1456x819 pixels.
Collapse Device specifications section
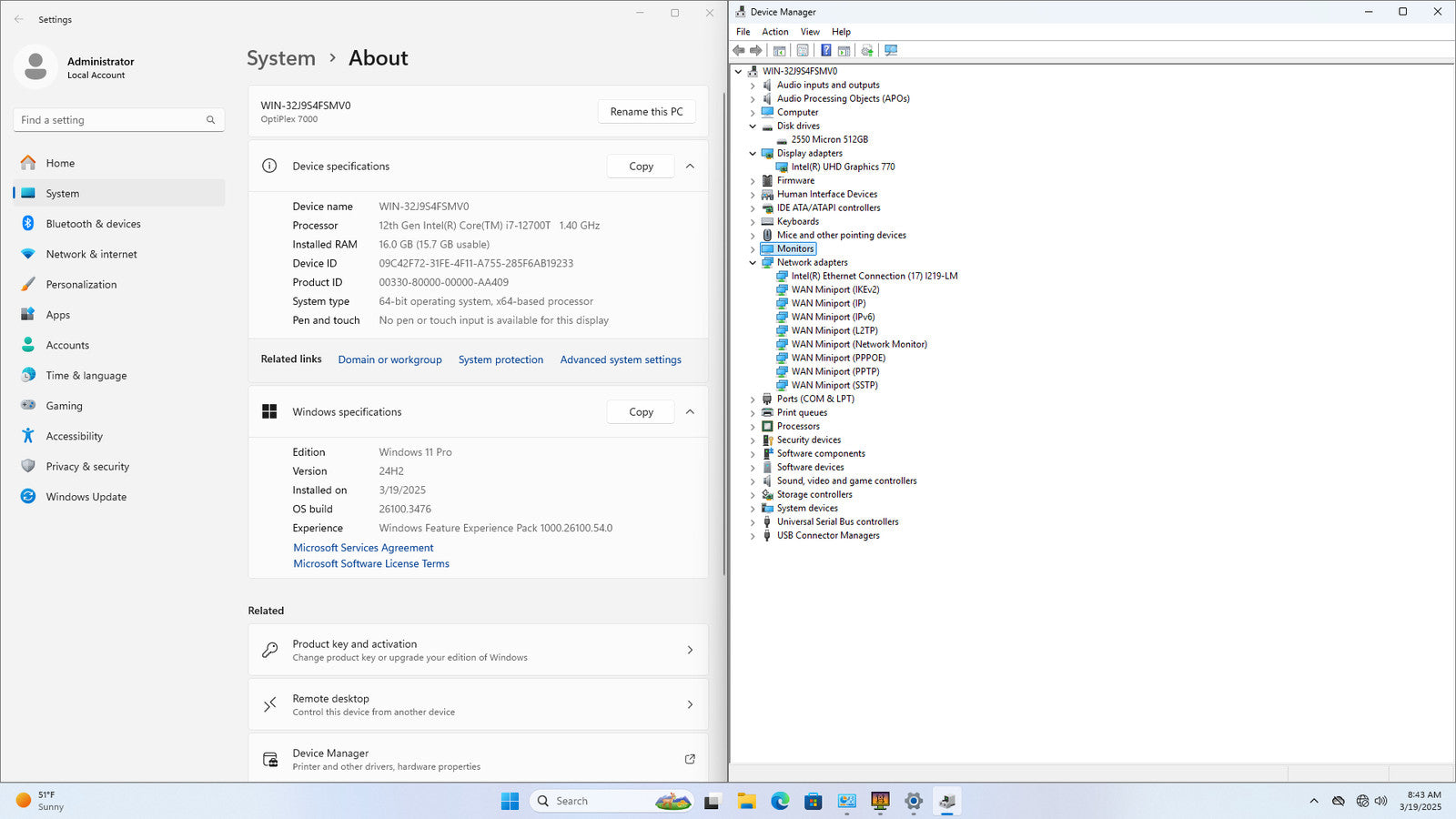coord(690,166)
